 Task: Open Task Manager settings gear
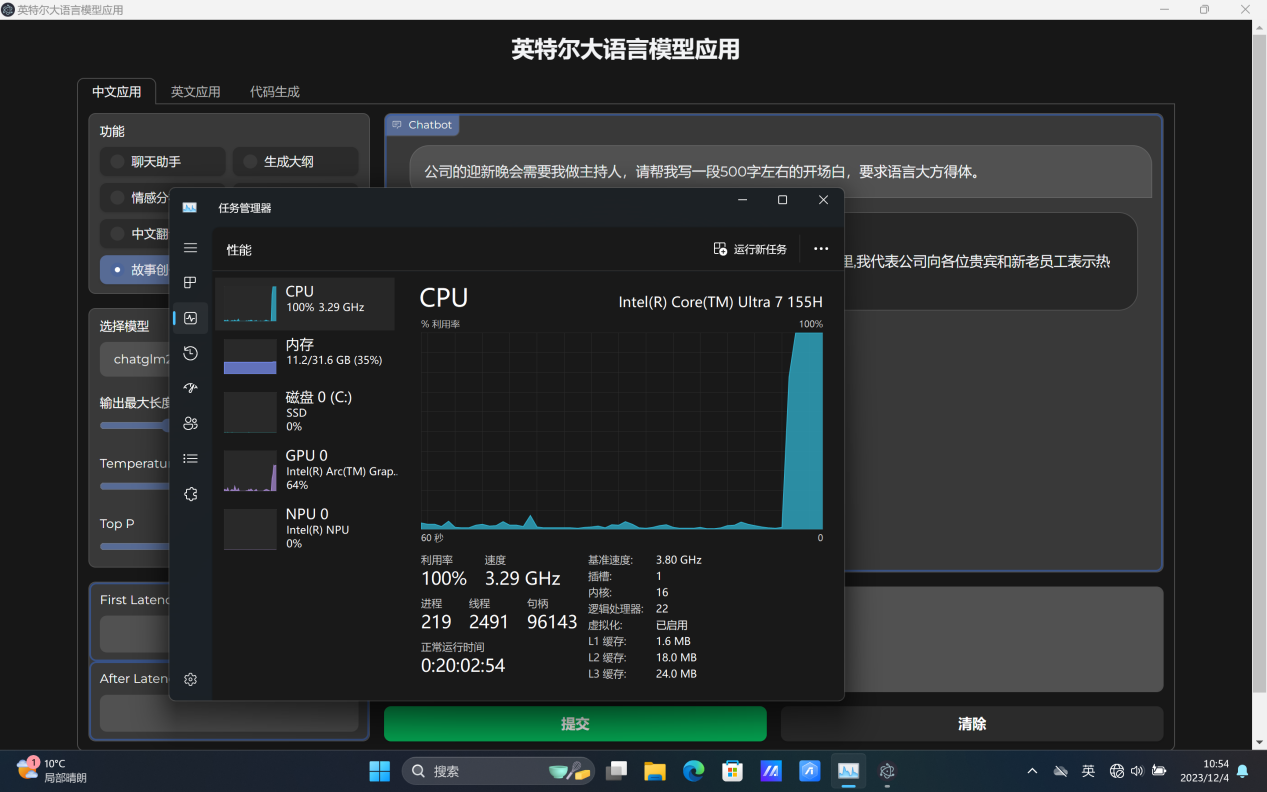(x=190, y=679)
